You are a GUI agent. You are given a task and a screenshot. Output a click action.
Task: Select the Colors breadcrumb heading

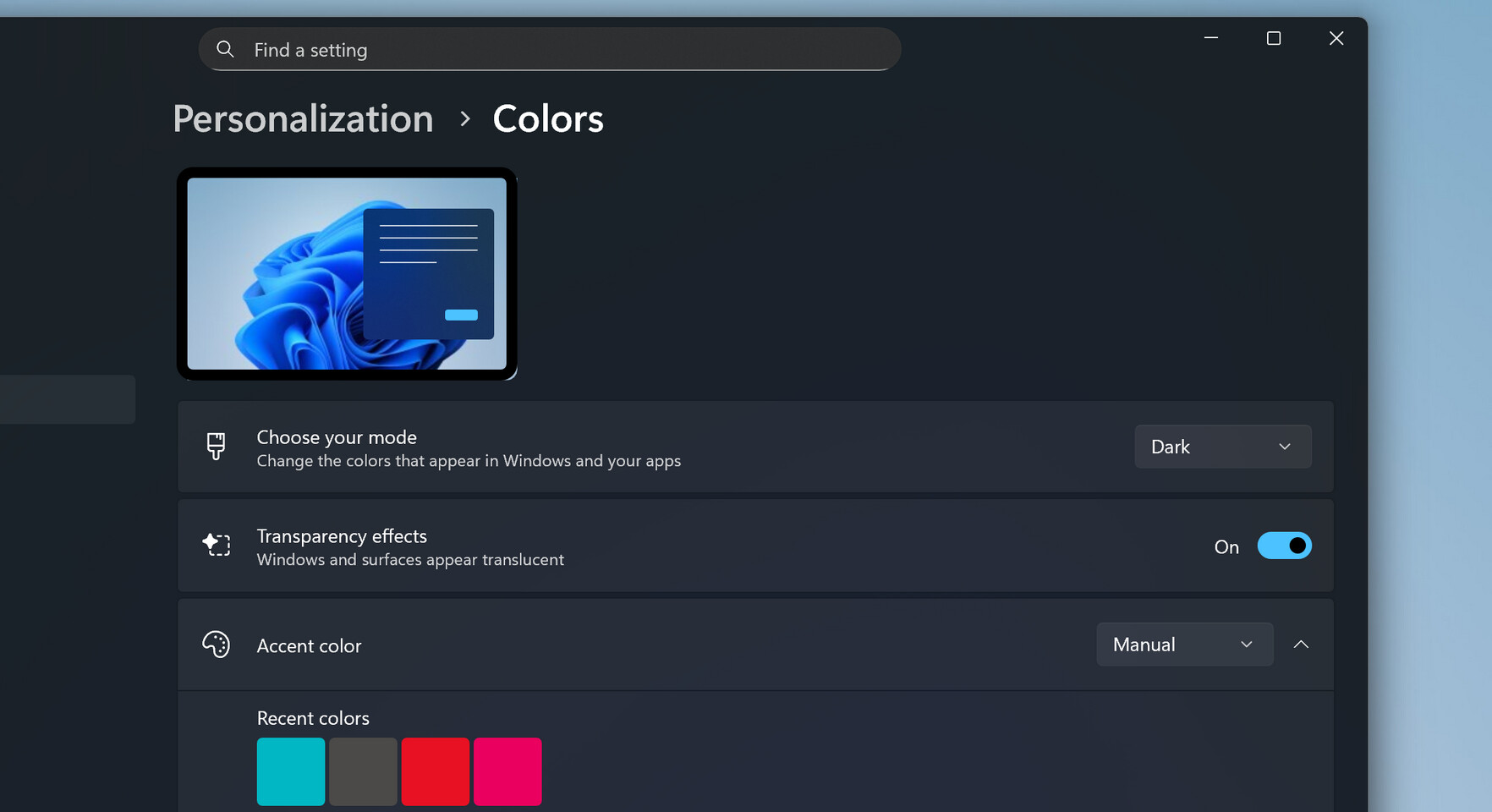pos(547,118)
